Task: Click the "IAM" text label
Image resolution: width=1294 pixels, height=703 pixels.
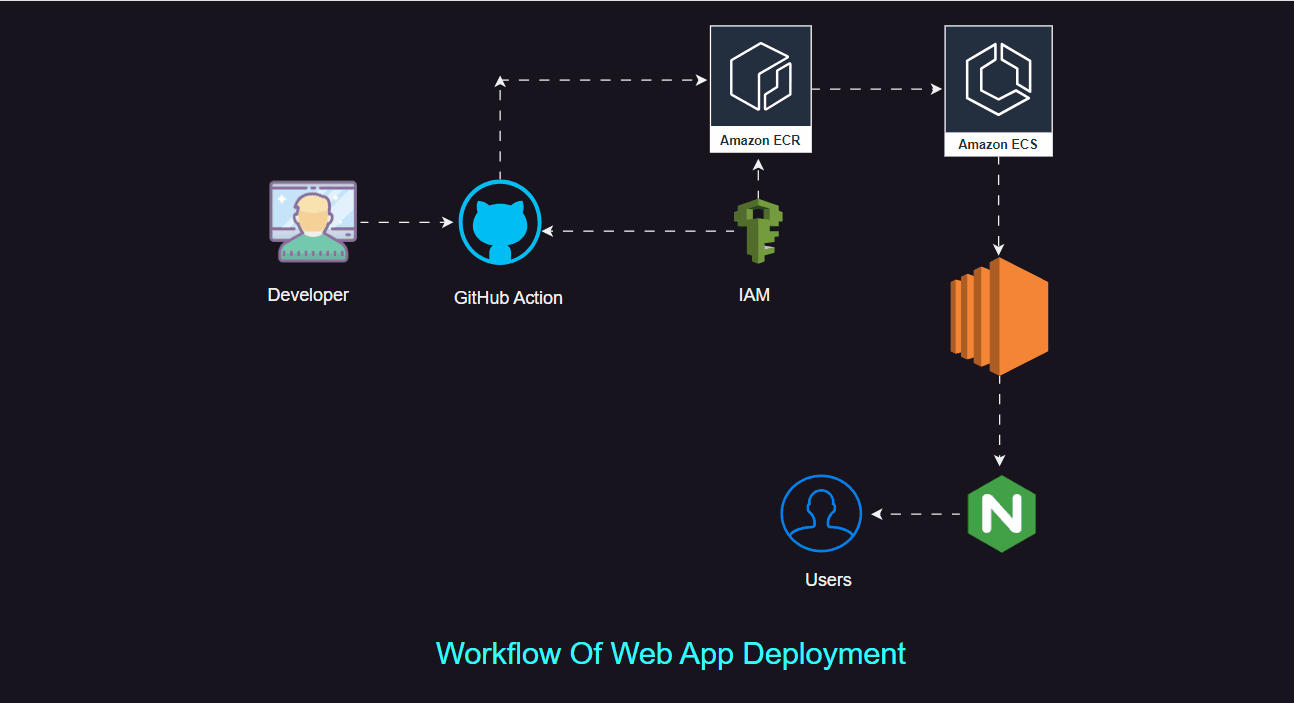Action: pyautogui.click(x=754, y=295)
